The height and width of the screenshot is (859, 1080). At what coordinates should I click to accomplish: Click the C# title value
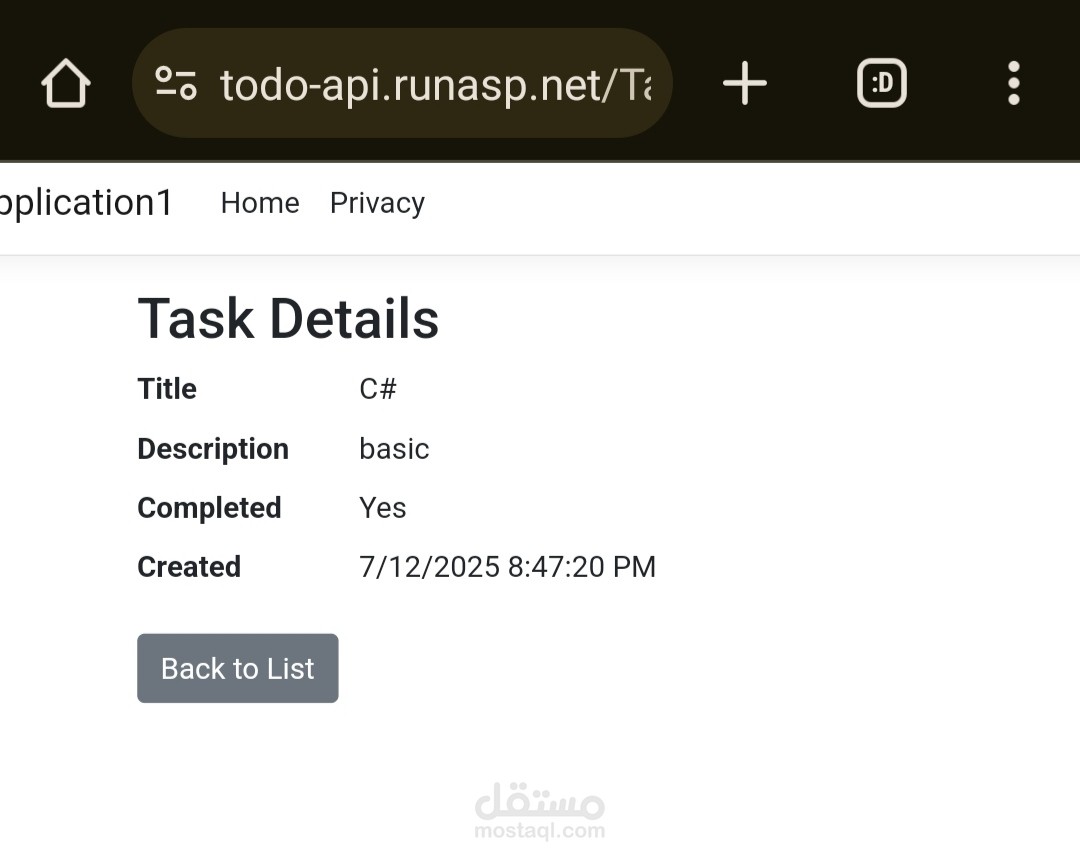378,389
